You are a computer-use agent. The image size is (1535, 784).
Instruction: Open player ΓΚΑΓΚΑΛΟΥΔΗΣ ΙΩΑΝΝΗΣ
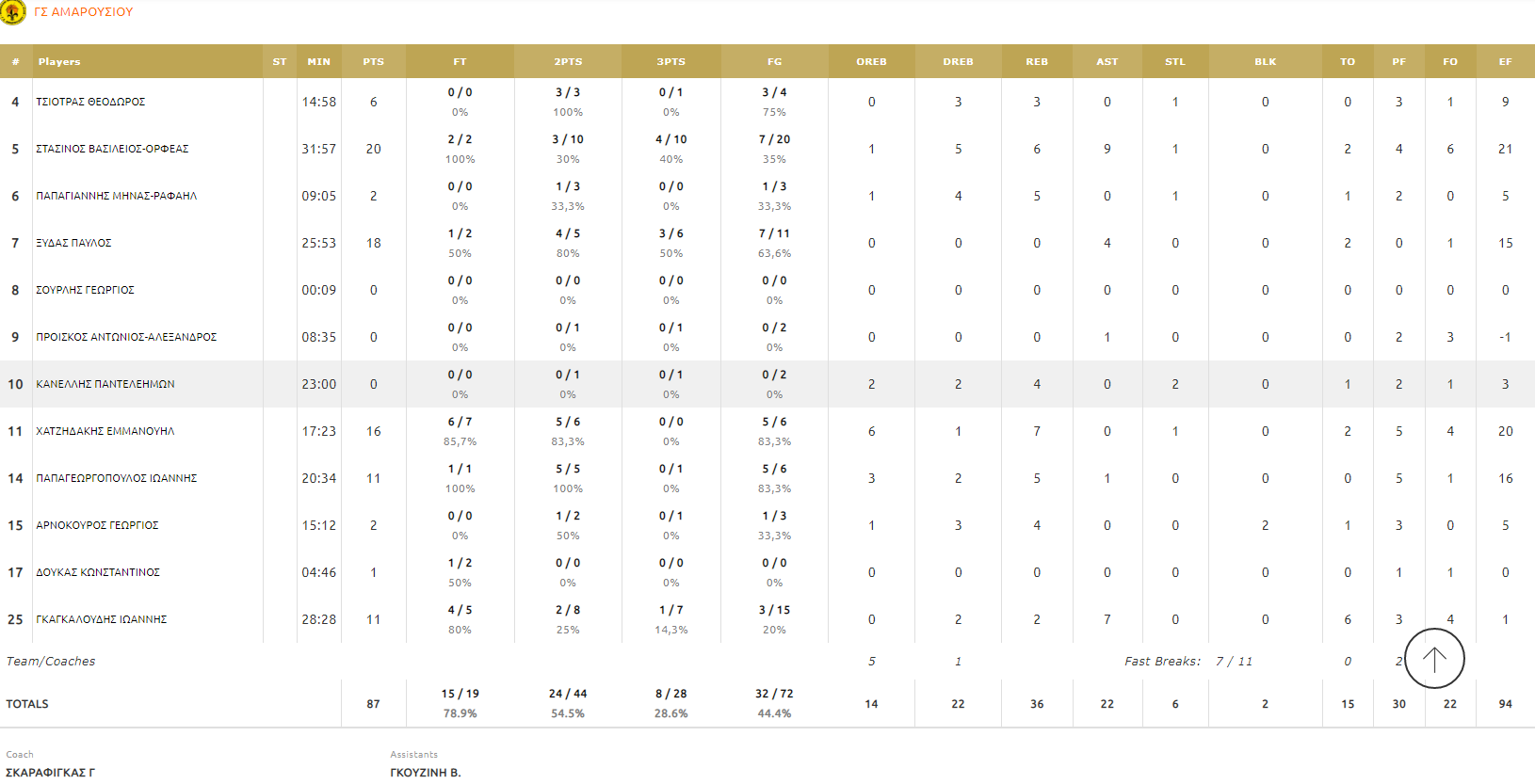pos(101,619)
